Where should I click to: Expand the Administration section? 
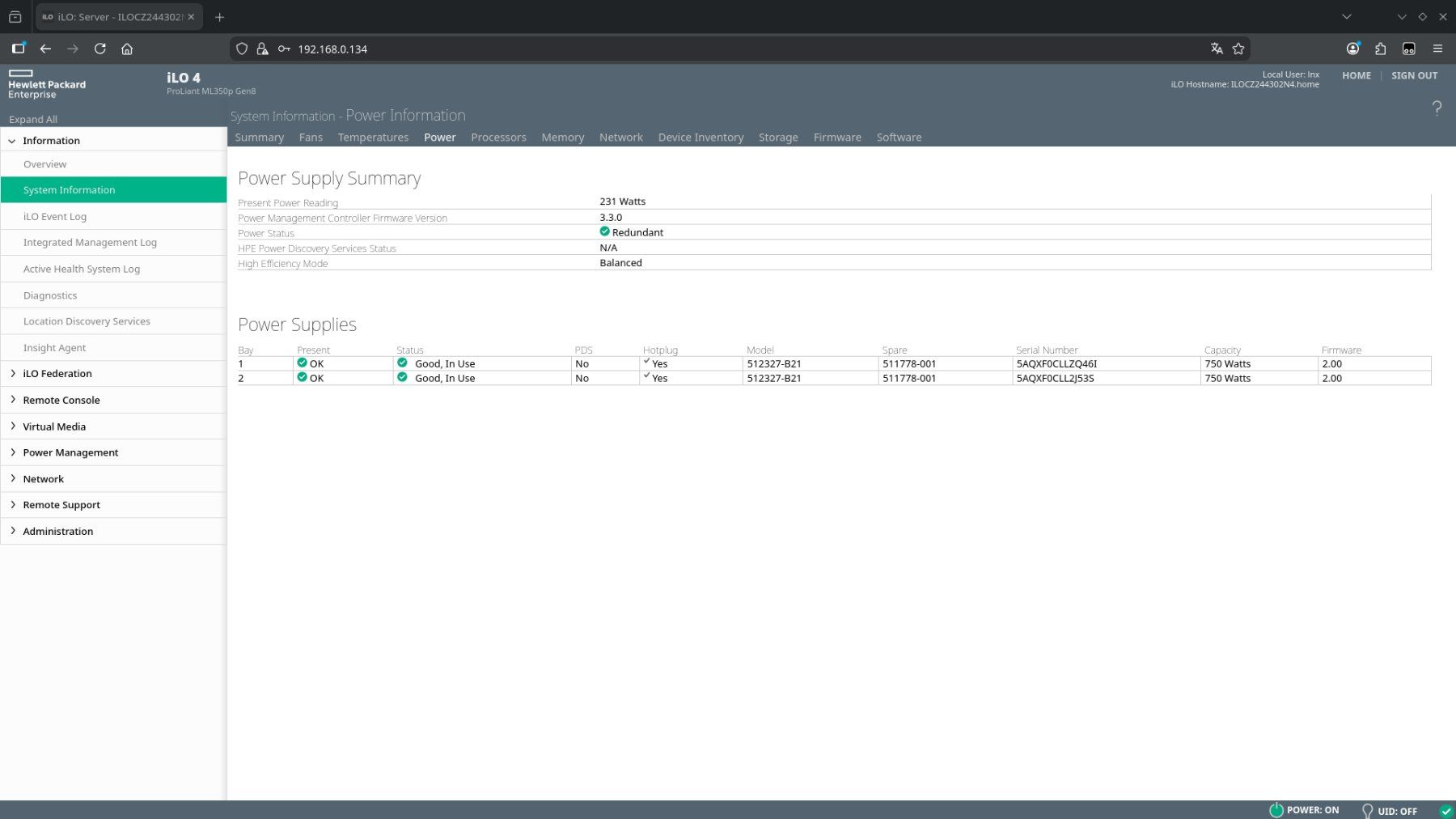pyautogui.click(x=12, y=531)
